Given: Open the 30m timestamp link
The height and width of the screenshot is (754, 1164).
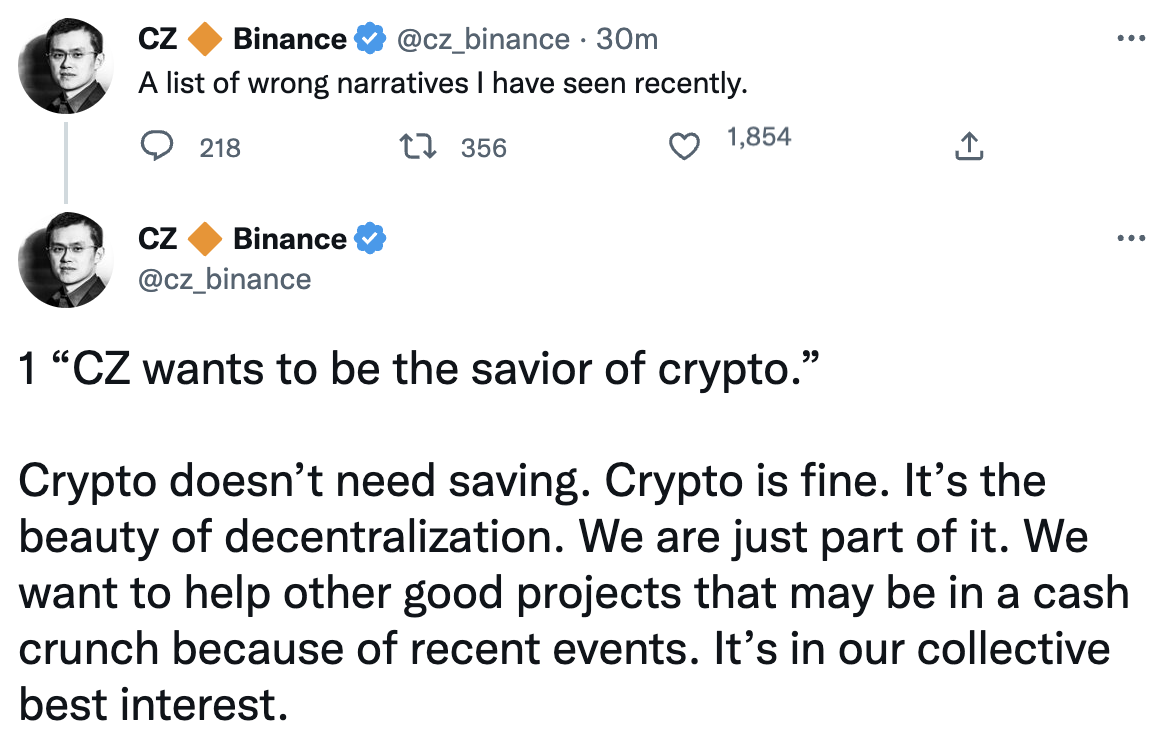Looking at the screenshot, I should pos(627,39).
